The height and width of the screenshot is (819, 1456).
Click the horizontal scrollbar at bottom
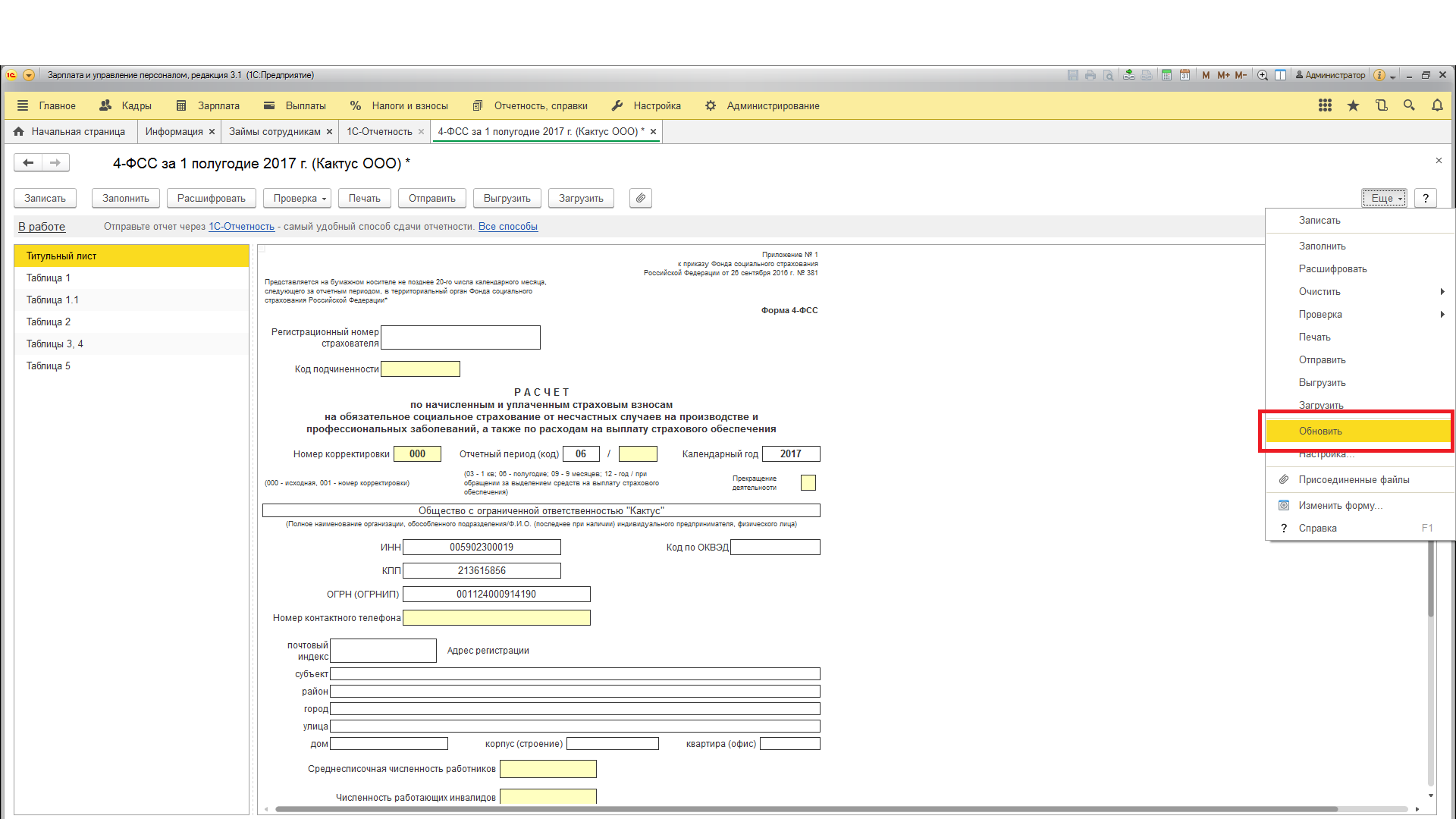tap(805, 809)
